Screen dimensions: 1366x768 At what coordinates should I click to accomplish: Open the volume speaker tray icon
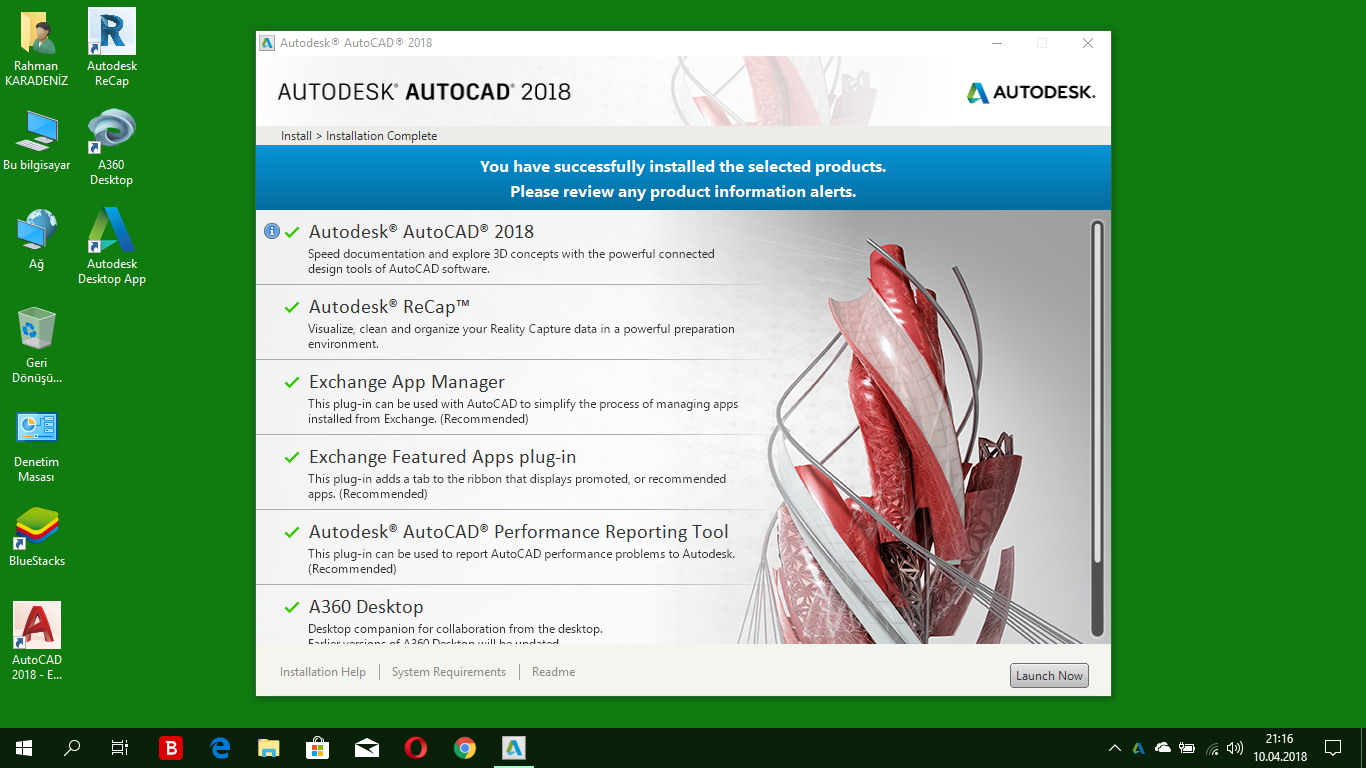[x=1235, y=748]
